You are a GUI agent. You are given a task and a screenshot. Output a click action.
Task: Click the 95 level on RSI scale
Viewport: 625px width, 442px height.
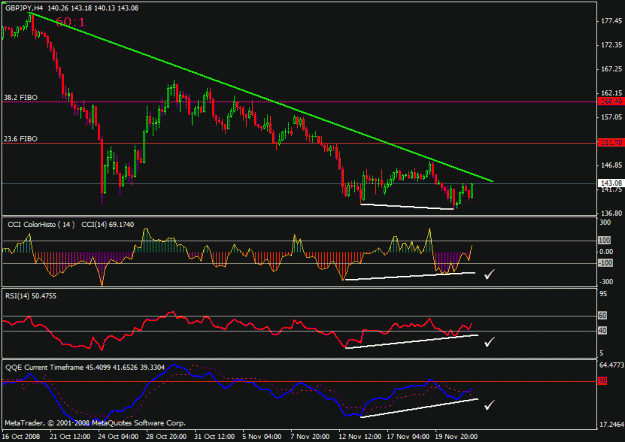603,294
